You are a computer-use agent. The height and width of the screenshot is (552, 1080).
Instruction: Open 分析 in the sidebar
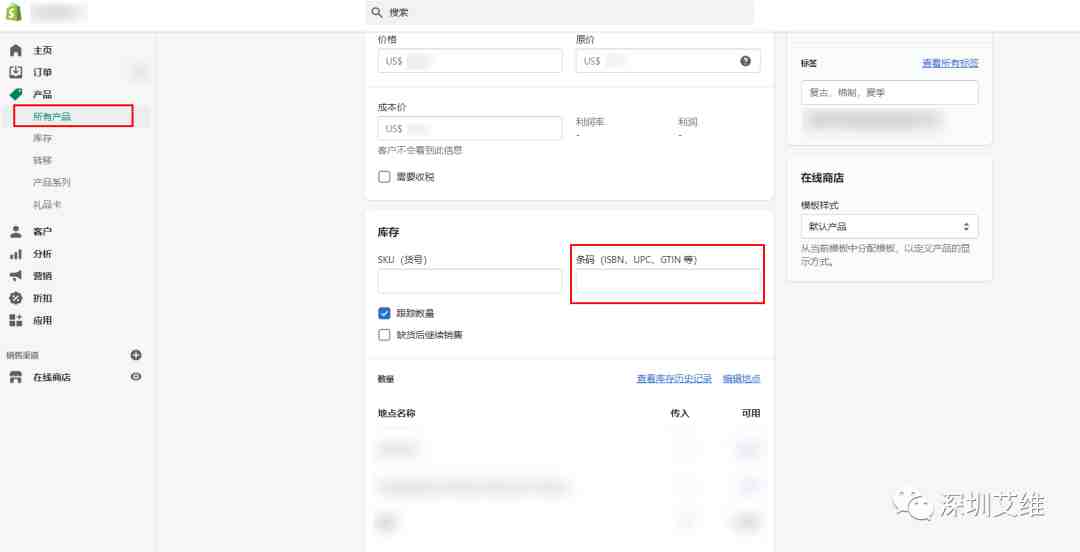point(43,254)
